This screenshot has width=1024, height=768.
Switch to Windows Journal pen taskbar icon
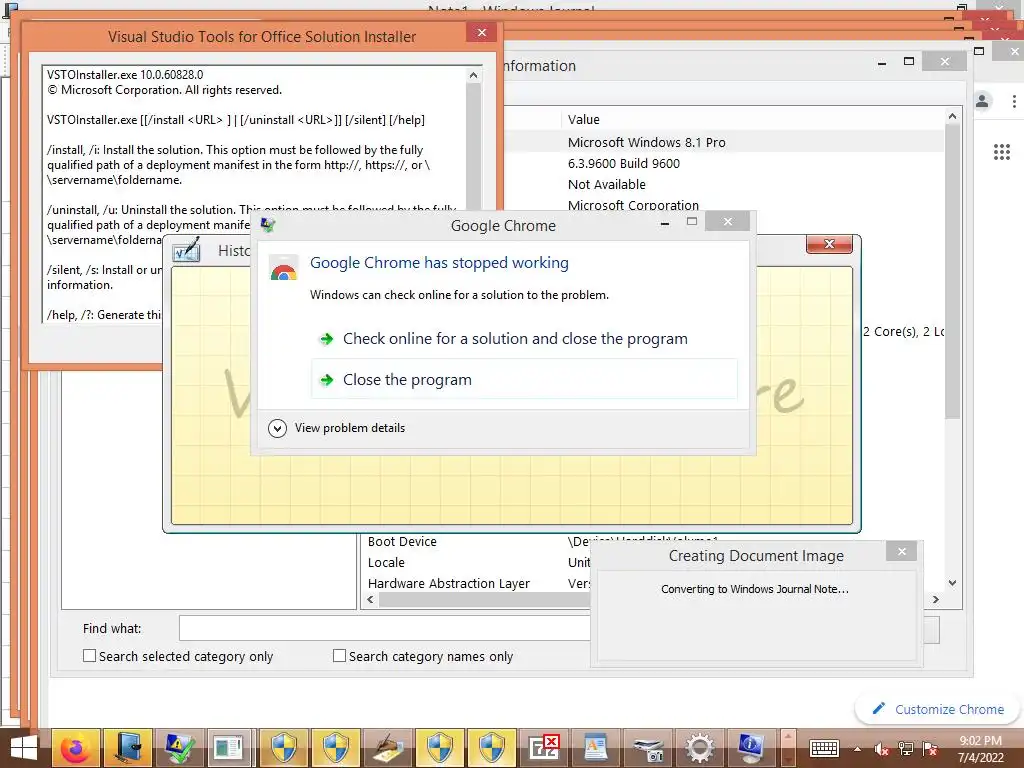pos(387,748)
